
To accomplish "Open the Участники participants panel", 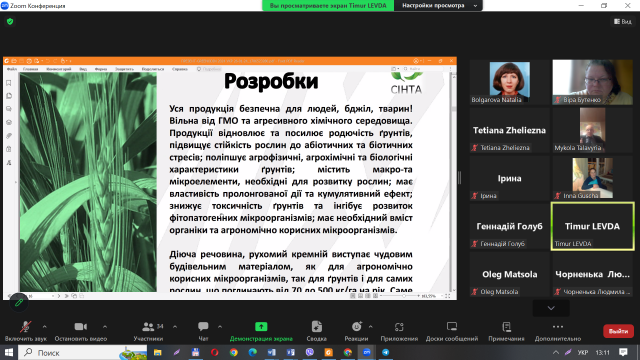I will [148, 331].
